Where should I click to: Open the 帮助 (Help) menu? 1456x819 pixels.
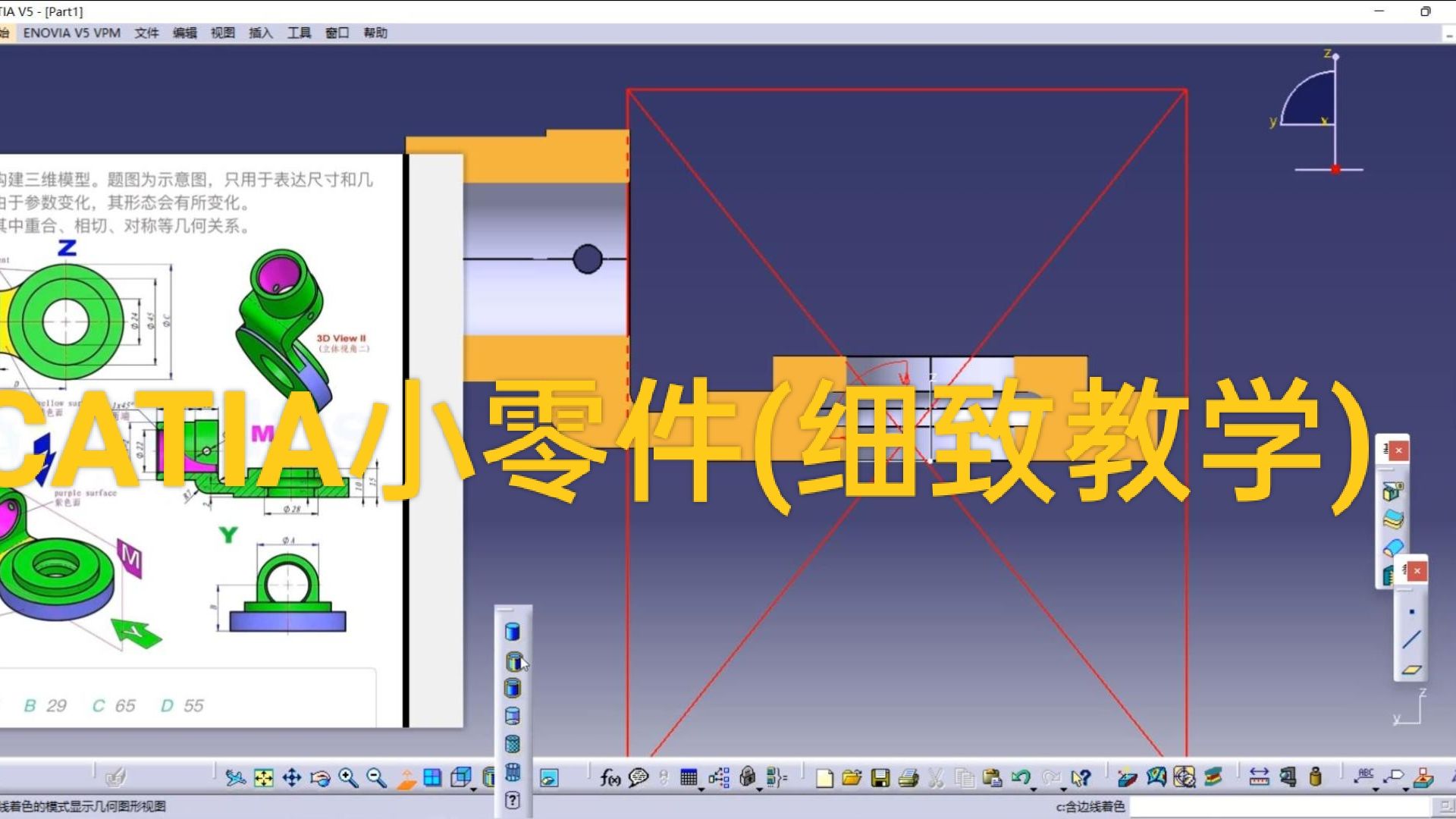[375, 33]
